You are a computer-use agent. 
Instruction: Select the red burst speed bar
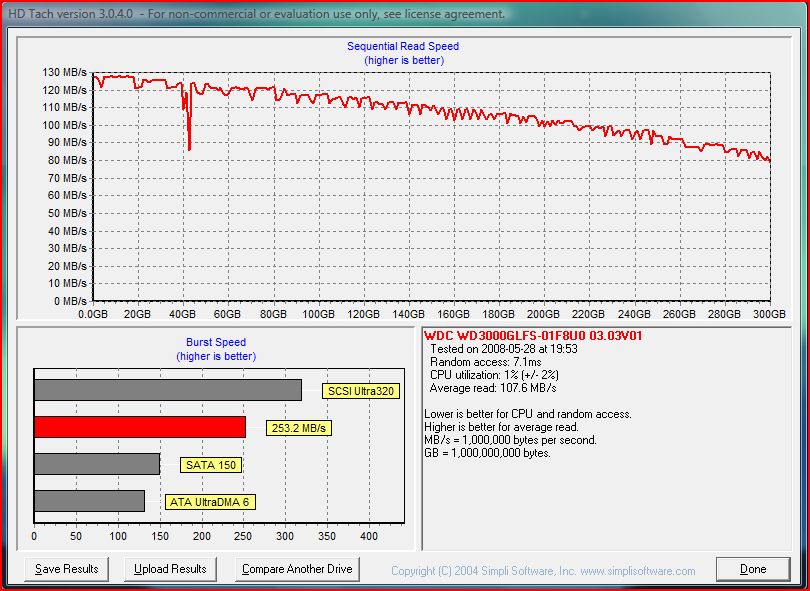139,427
